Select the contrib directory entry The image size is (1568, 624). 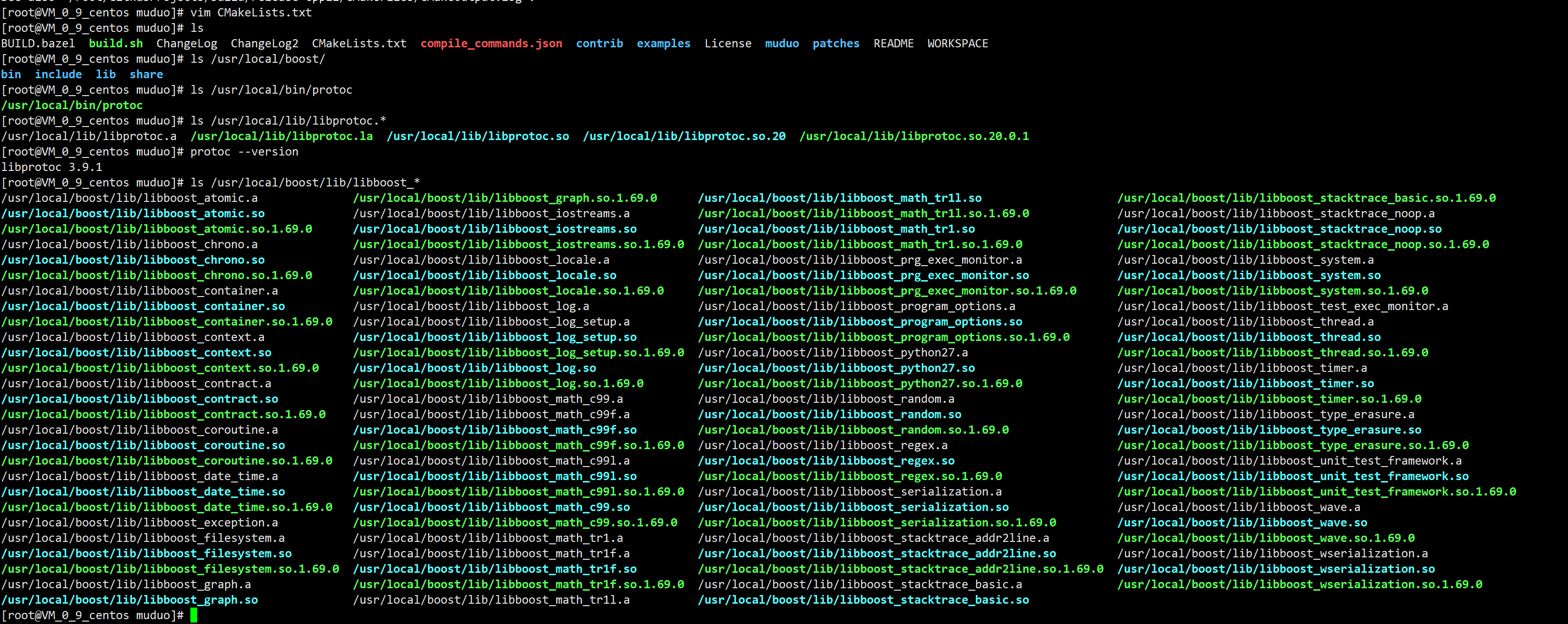pos(599,43)
